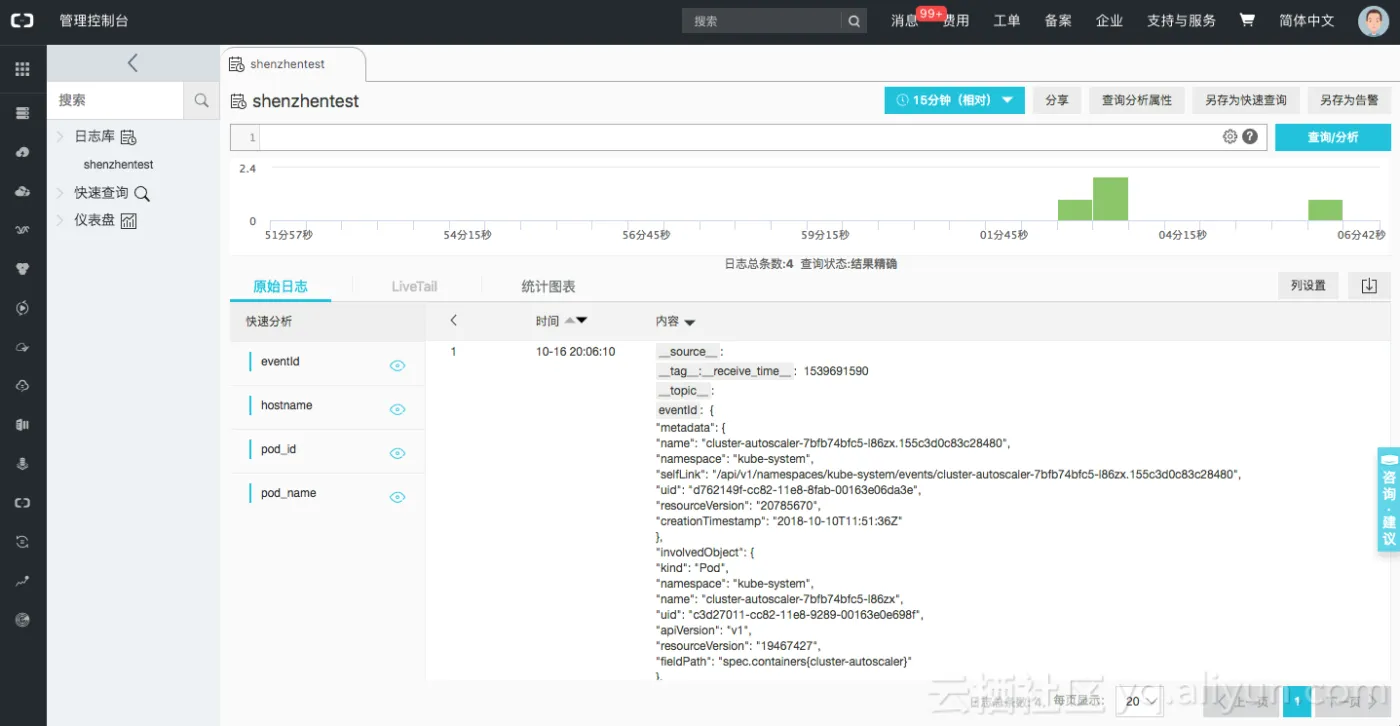
Task: Click the 列设置 button
Action: click(1308, 286)
